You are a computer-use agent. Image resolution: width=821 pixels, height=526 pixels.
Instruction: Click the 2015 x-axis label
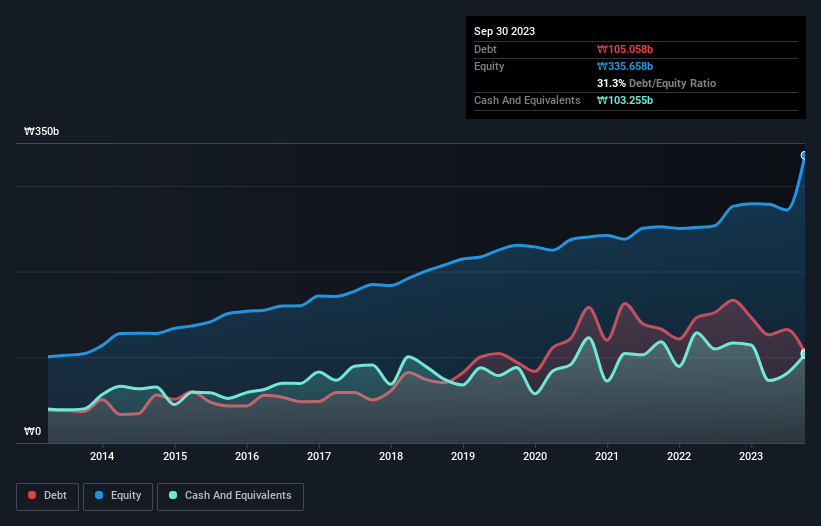pos(175,456)
